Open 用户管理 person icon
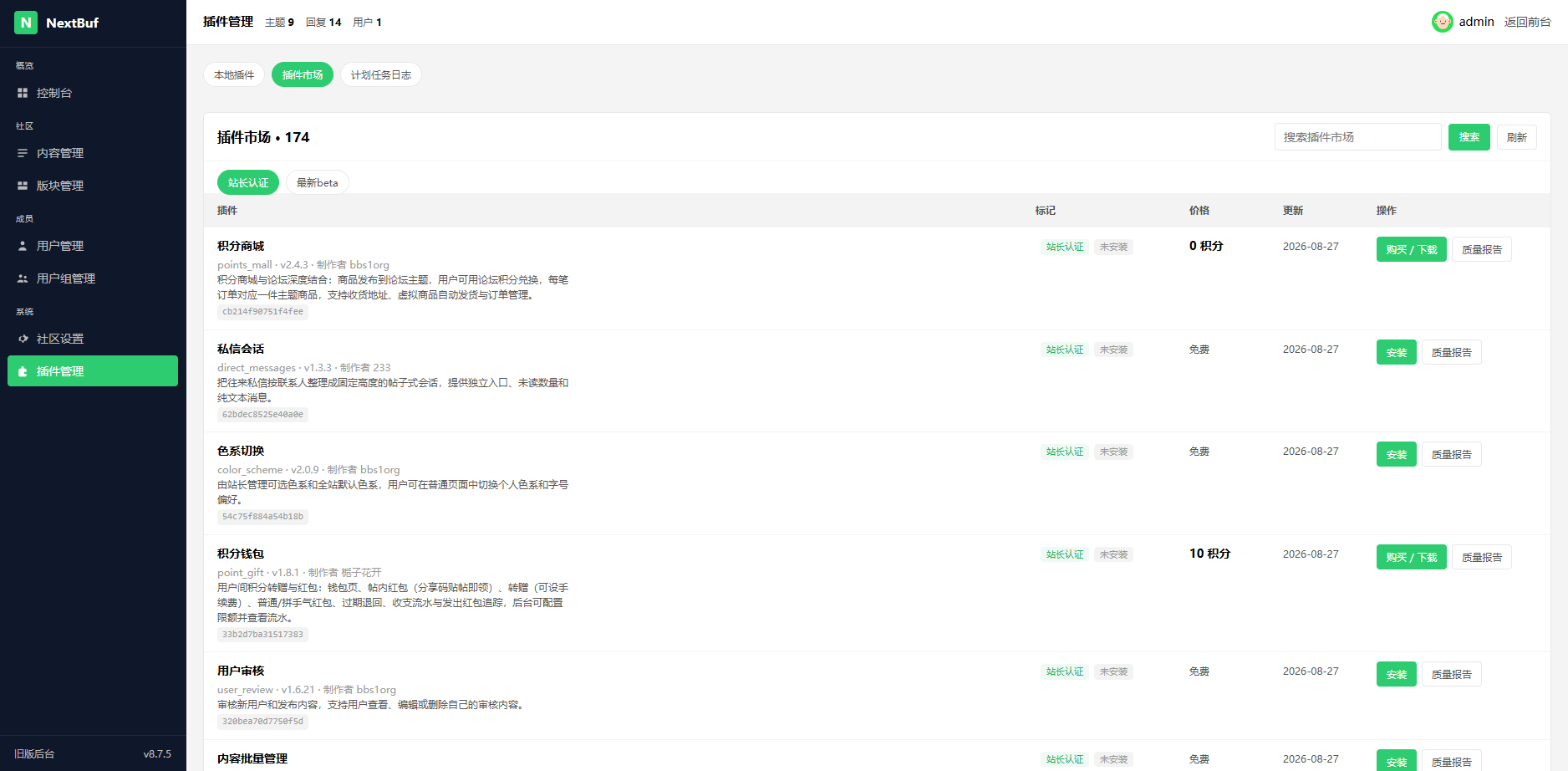1568x771 pixels. tap(23, 246)
